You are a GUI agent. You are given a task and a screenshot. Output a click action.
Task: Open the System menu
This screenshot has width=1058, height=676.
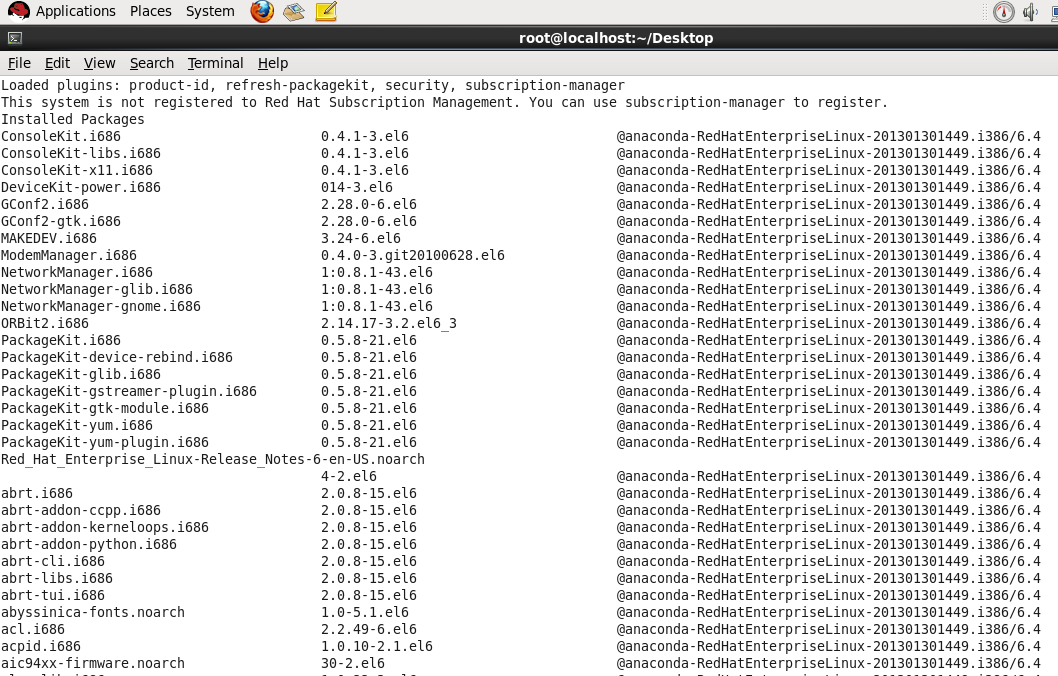[x=210, y=11]
